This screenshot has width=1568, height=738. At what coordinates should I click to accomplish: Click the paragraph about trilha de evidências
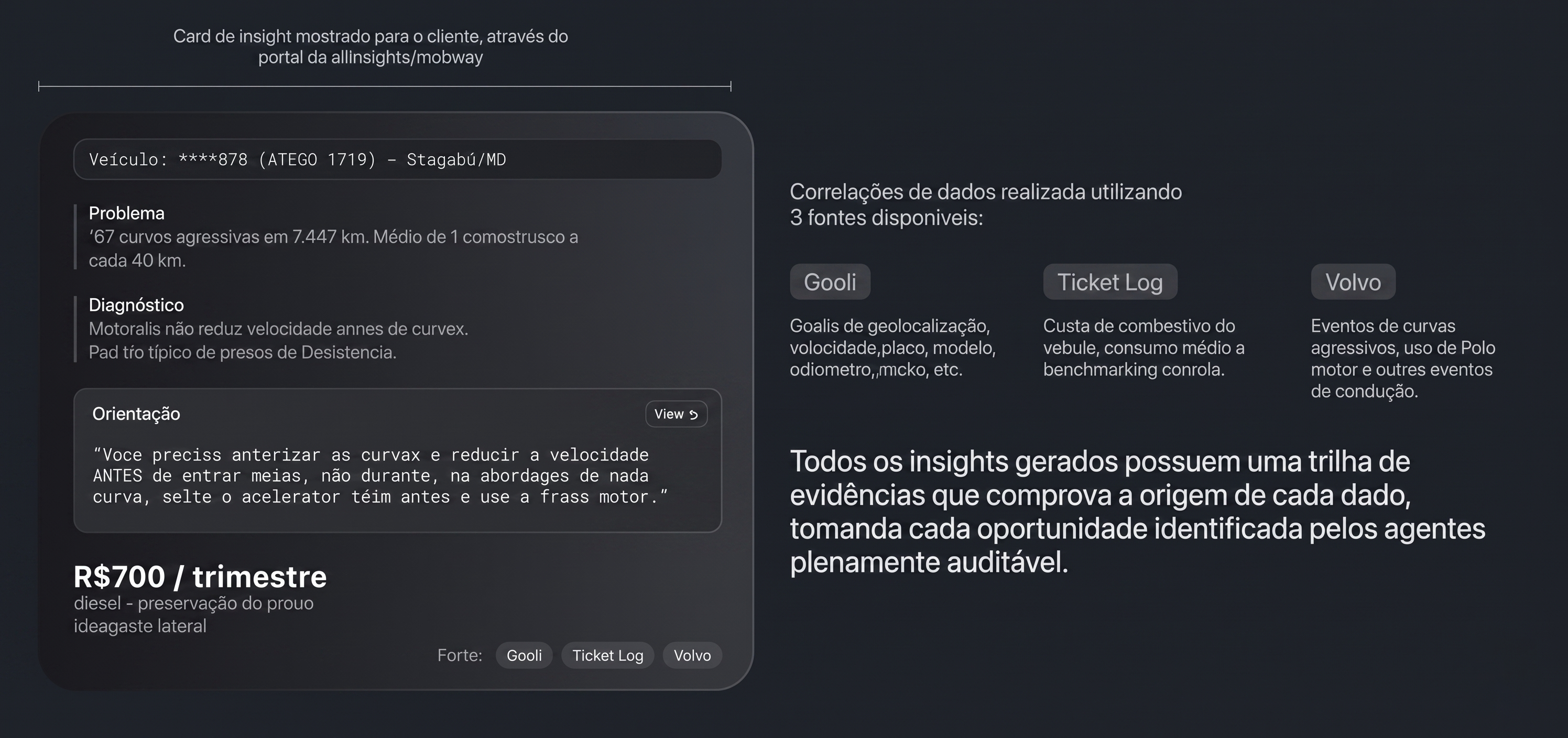(1137, 512)
